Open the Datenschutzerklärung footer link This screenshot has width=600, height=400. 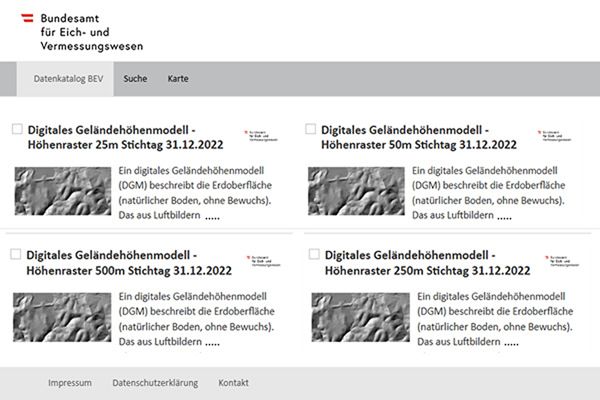155,383
